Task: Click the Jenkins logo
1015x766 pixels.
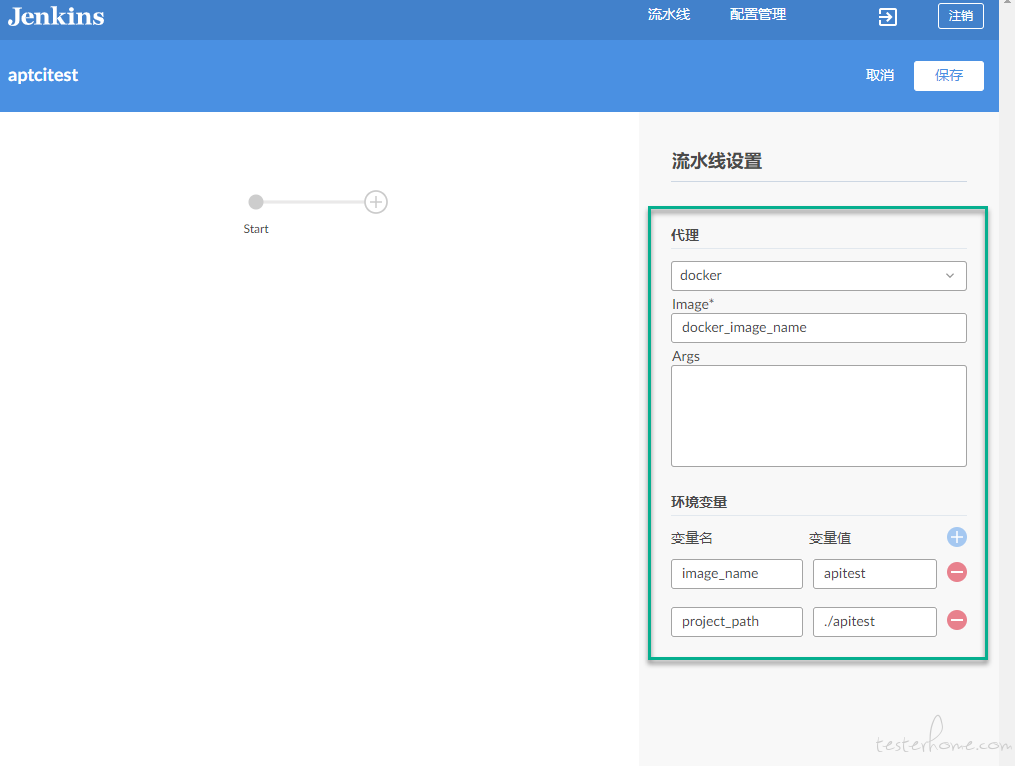Action: 56,16
